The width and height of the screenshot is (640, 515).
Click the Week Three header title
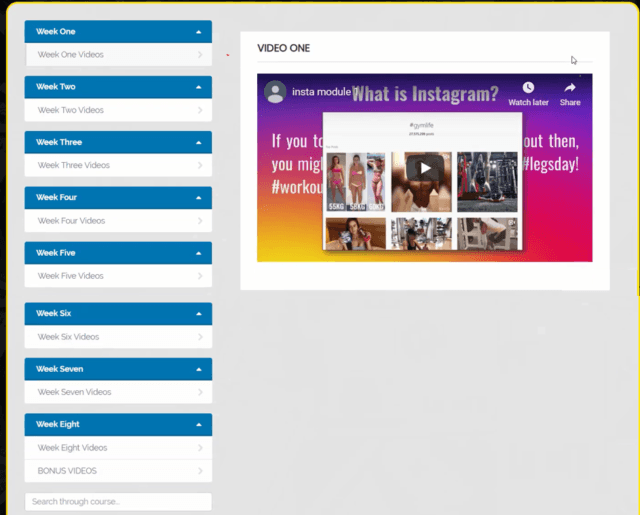[59, 142]
